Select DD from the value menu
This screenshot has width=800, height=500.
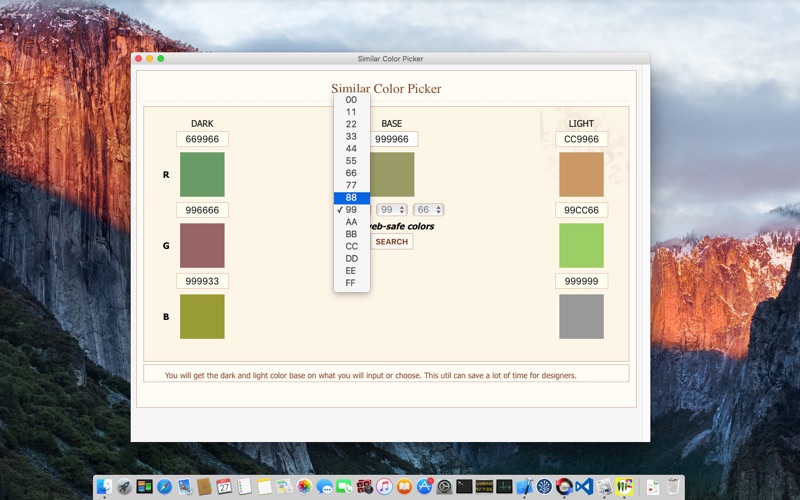(x=352, y=259)
